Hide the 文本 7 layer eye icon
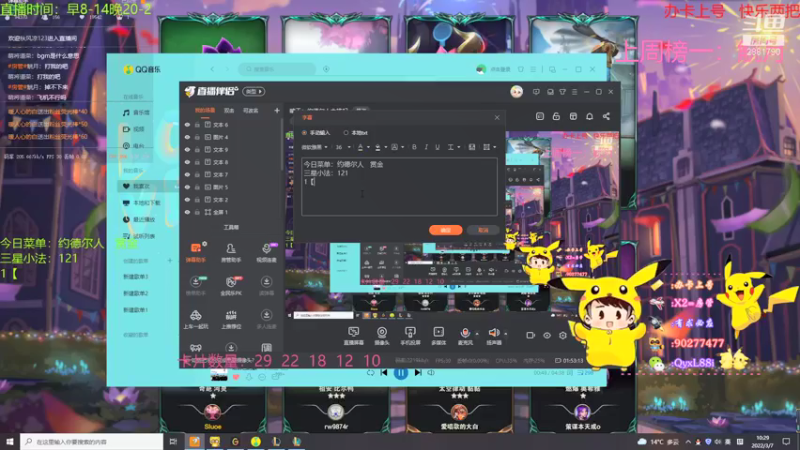The image size is (800, 450). [x=187, y=174]
